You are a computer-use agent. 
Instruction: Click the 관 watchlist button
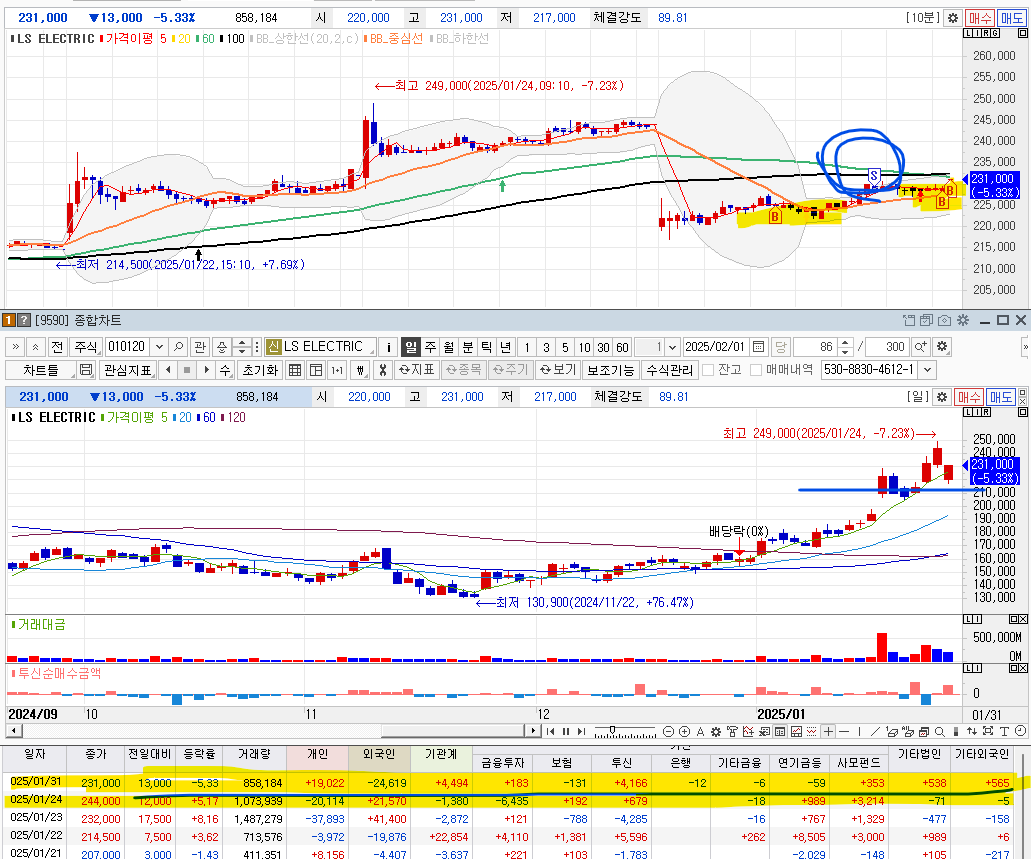click(200, 347)
